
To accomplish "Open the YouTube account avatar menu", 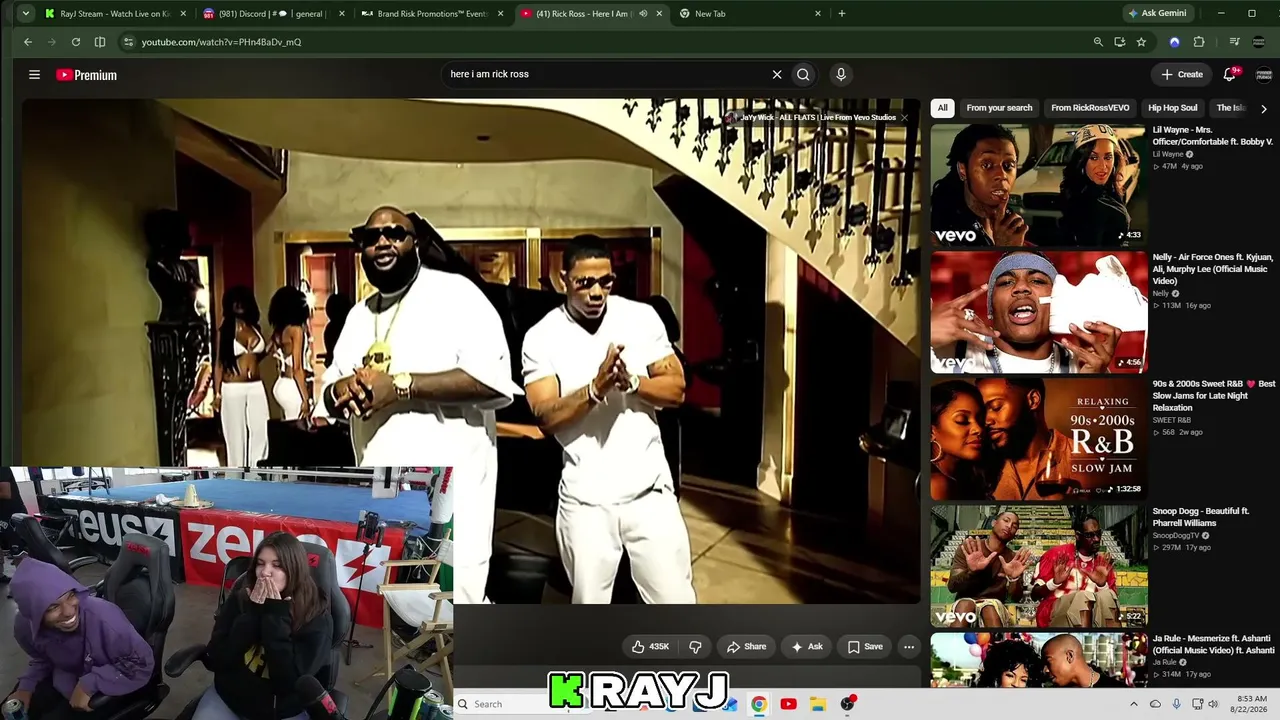I will point(1264,75).
